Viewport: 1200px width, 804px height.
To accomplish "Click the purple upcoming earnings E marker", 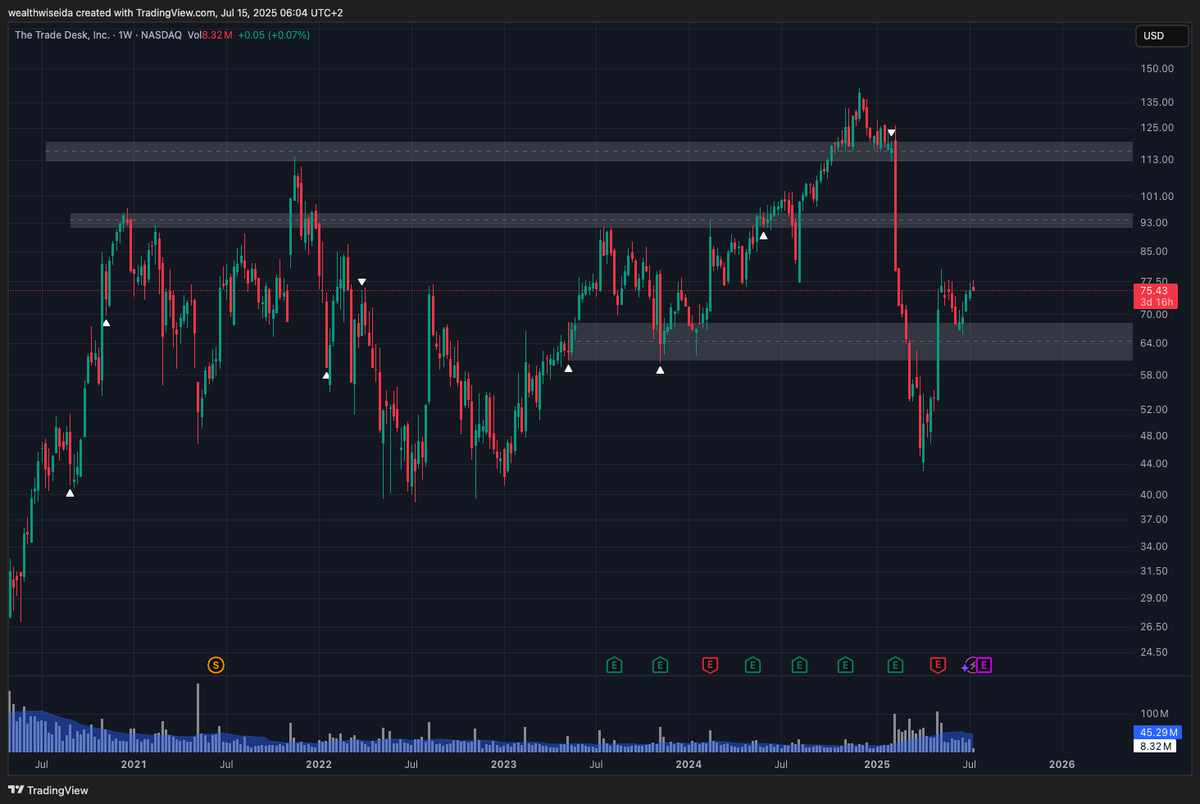I will point(984,664).
